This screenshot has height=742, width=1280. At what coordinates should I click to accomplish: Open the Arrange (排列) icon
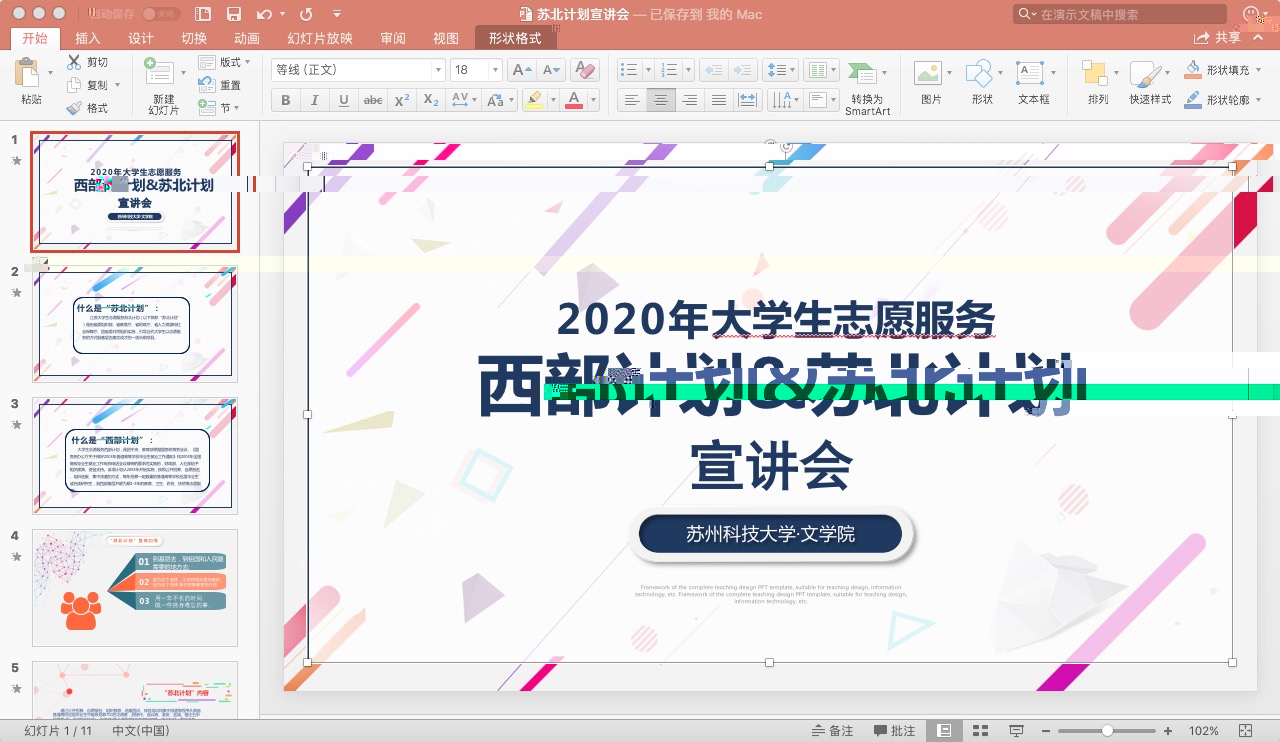coord(1095,73)
